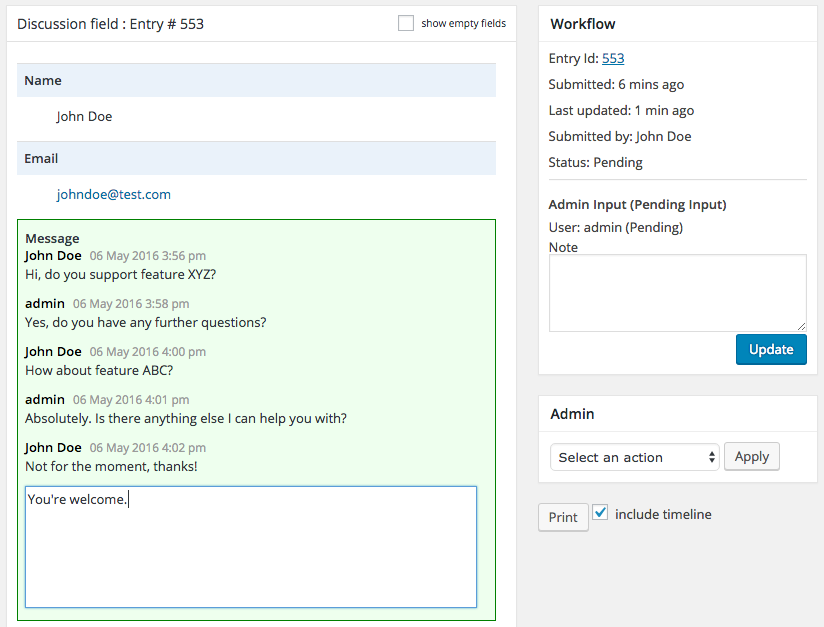Click the blue Update button

tap(771, 349)
